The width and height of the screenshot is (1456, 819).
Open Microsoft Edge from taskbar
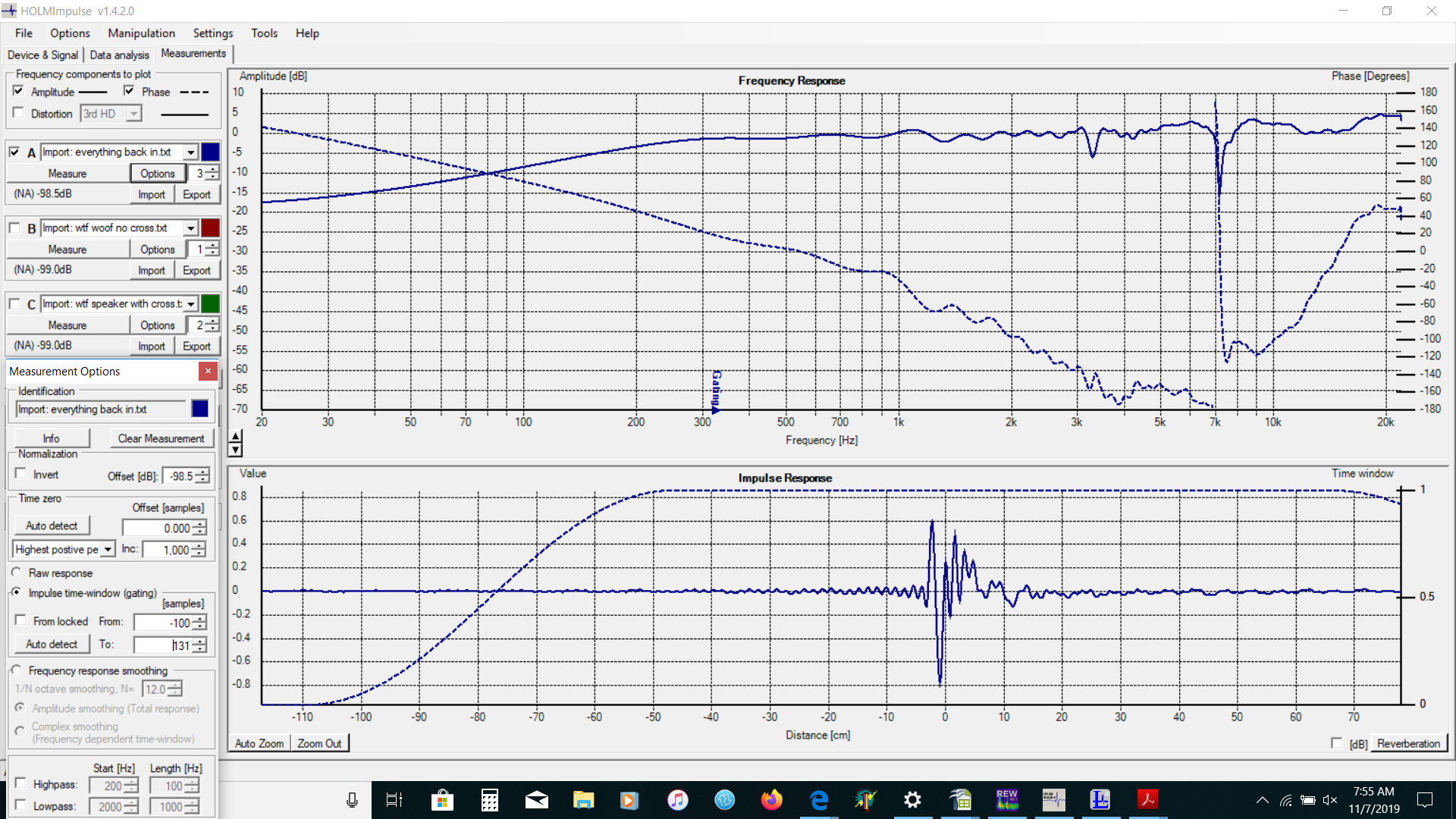point(819,799)
